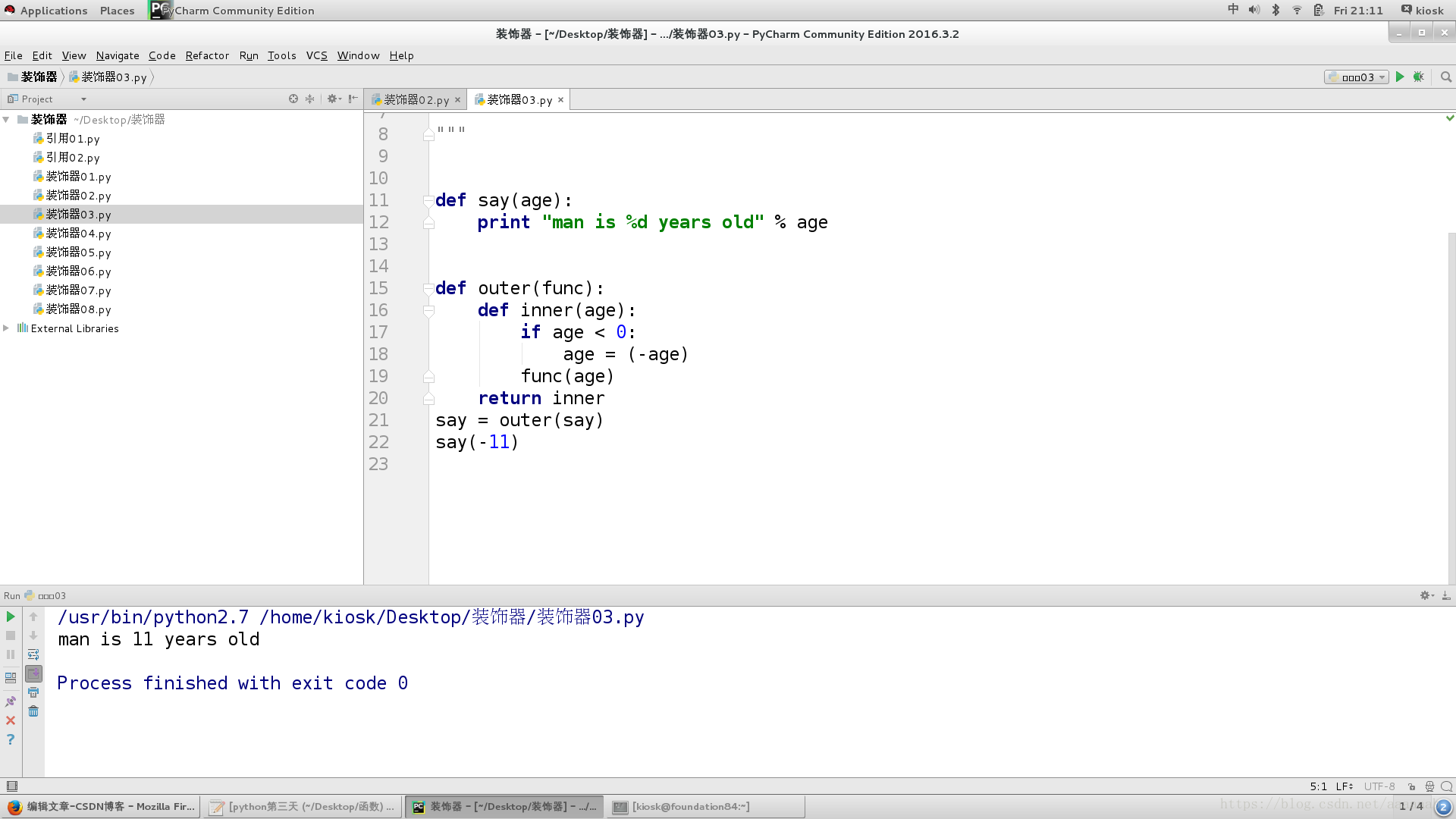
Task: Collapse the 装饰器 project root folder
Action: pos(6,120)
